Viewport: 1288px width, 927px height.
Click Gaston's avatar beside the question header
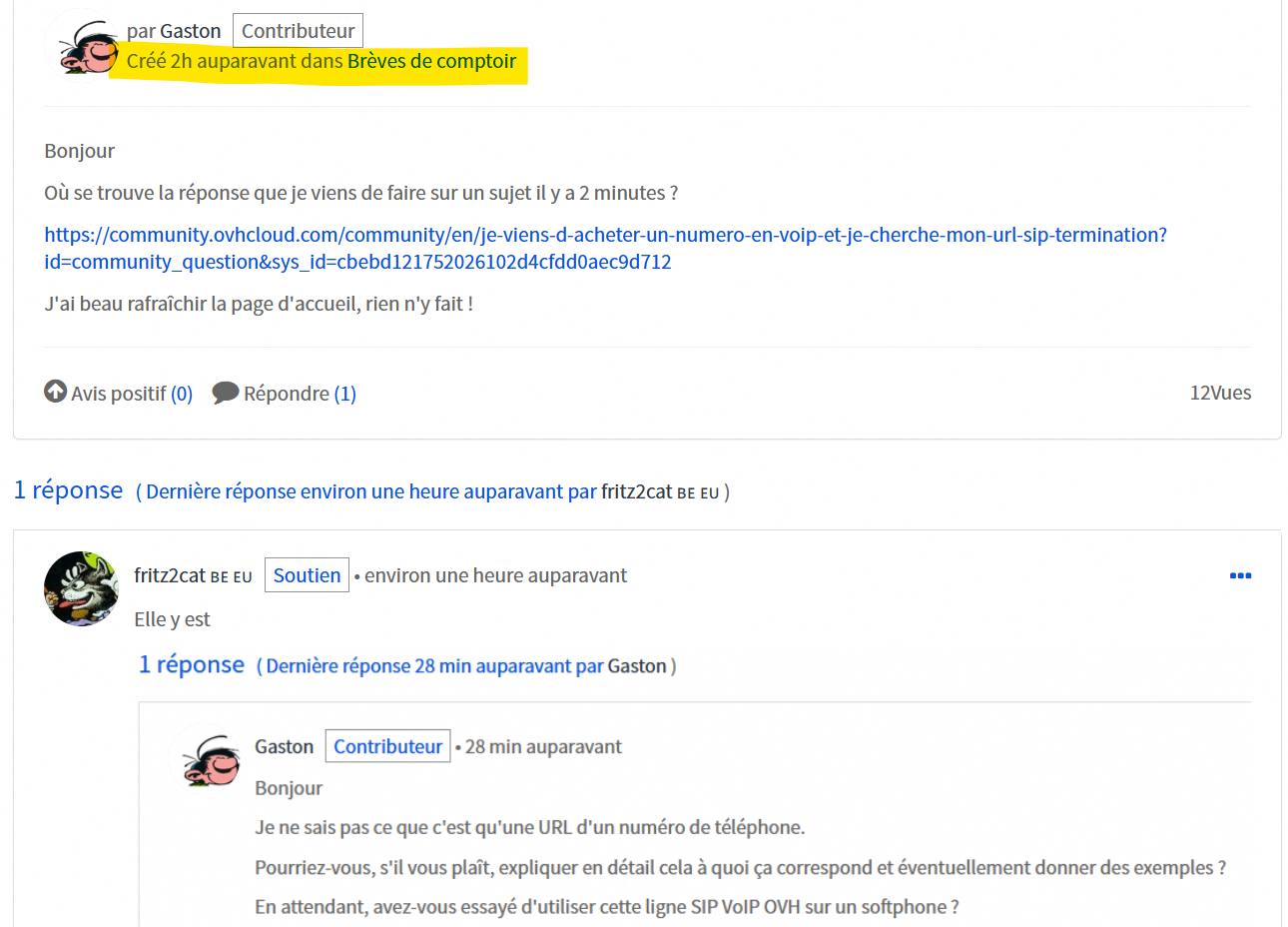(83, 47)
